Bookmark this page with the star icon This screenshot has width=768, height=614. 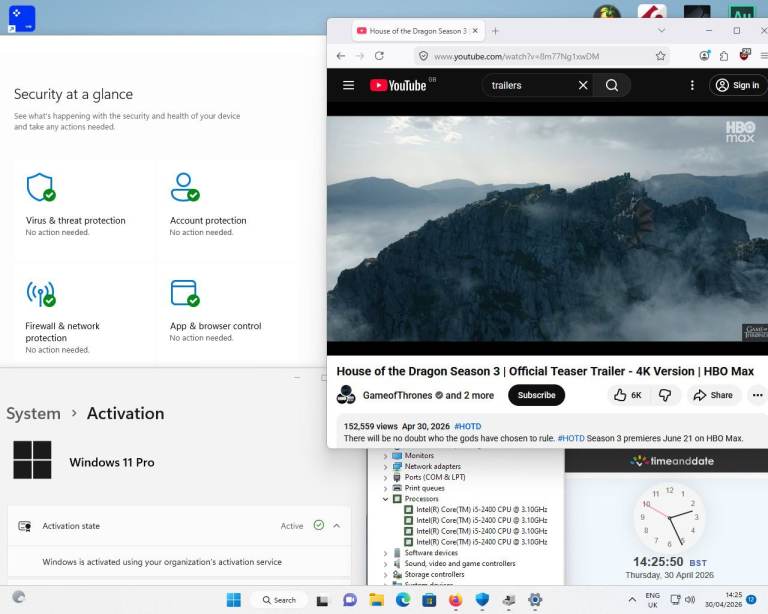(x=661, y=56)
